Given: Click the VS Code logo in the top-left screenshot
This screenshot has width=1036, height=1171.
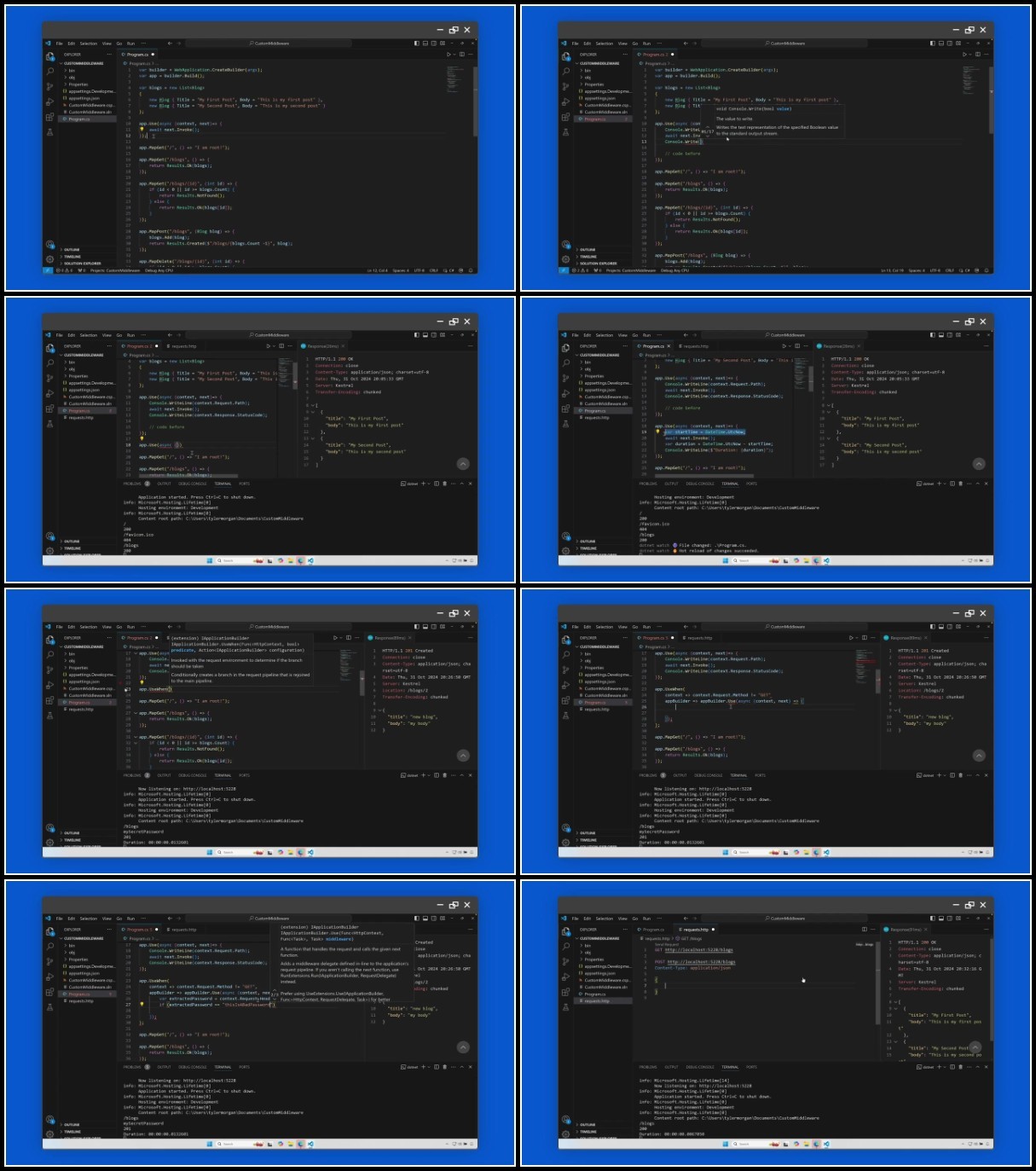Looking at the screenshot, I should pyautogui.click(x=48, y=43).
